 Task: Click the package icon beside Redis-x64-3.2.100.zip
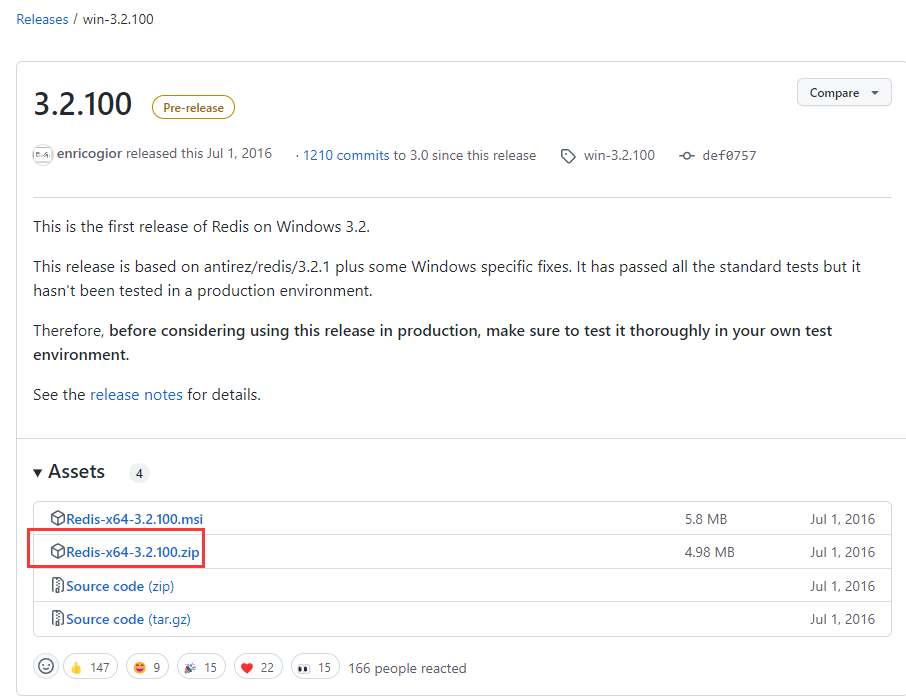point(58,552)
